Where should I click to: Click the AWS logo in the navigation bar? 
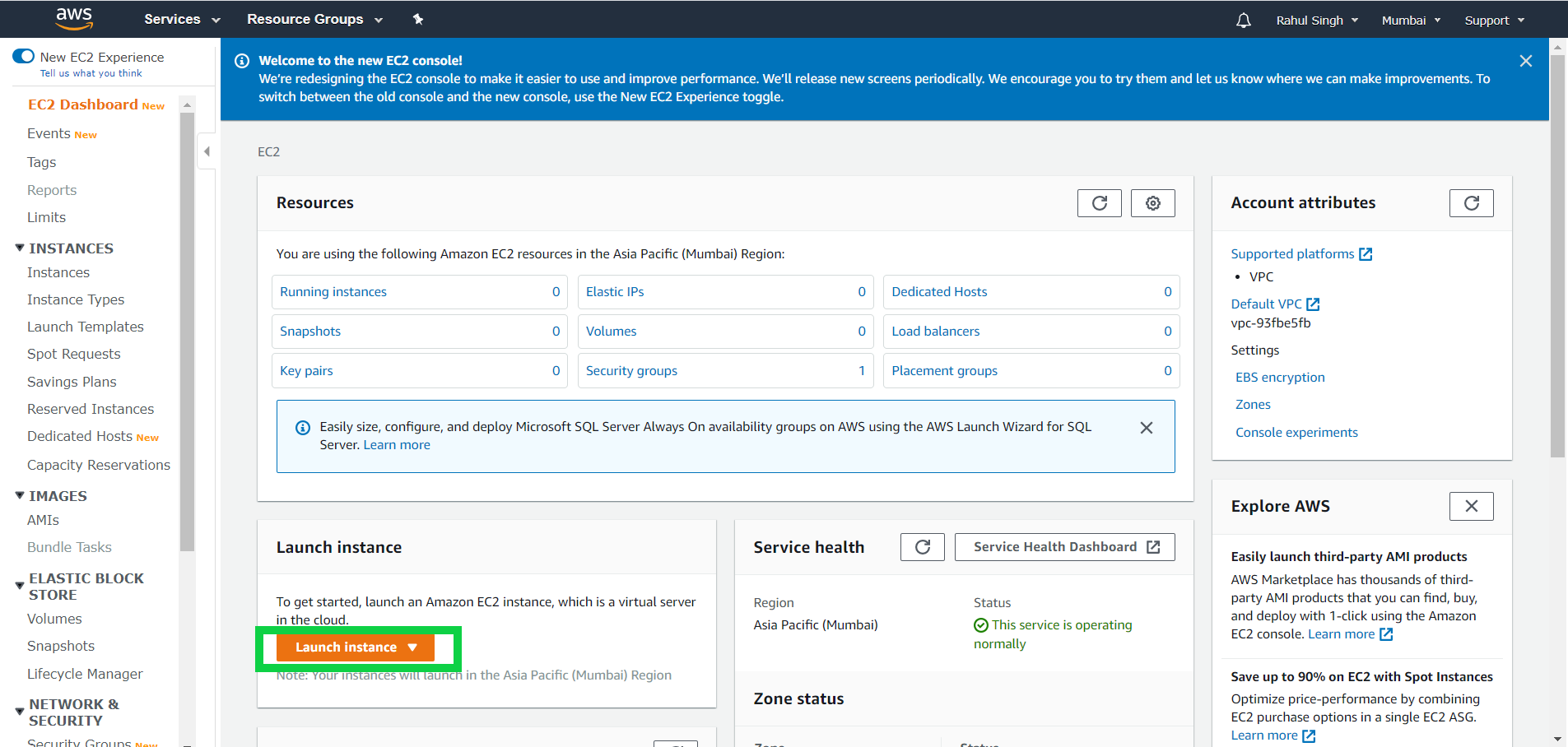click(x=73, y=18)
